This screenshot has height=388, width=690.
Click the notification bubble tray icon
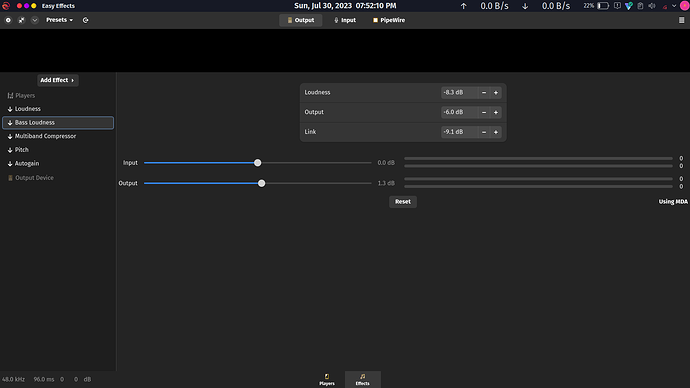tap(617, 6)
